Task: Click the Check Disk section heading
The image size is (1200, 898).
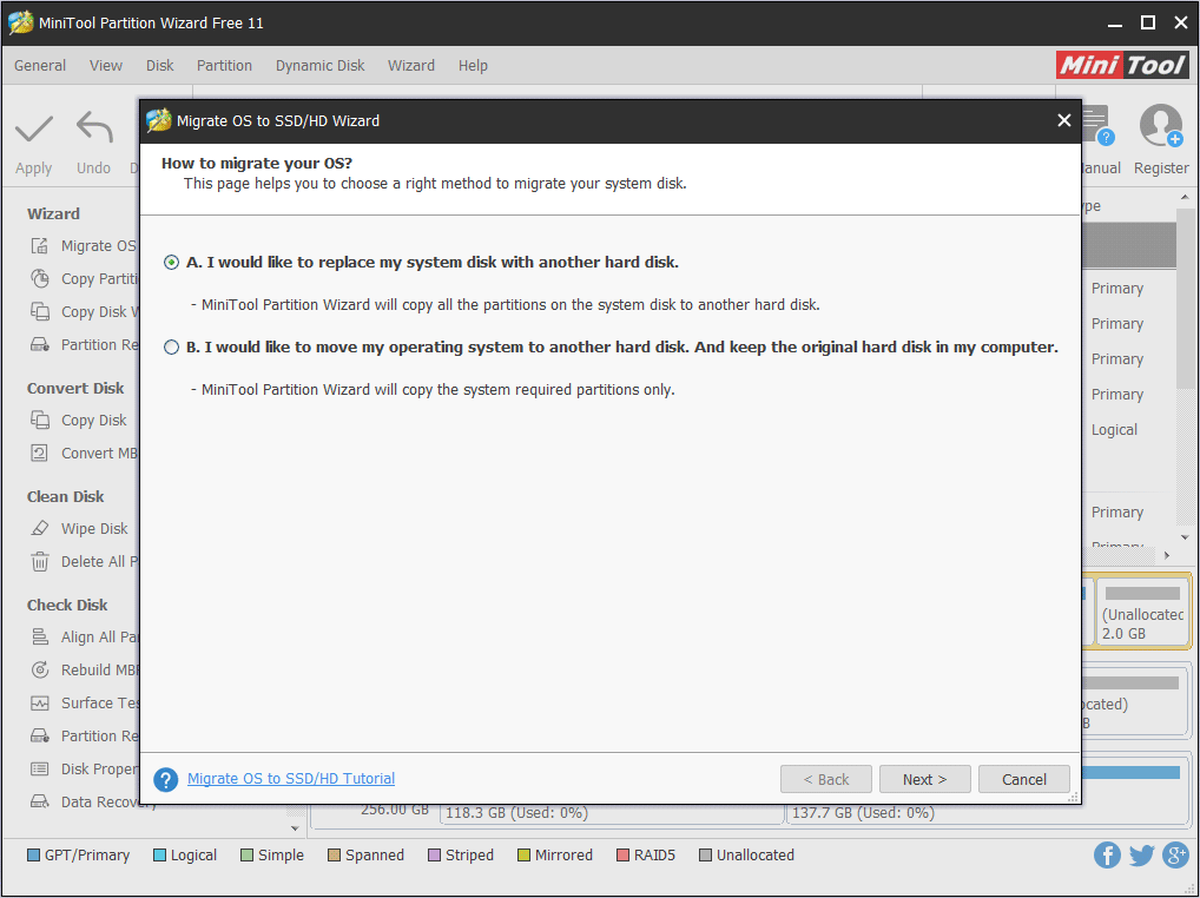Action: pyautogui.click(x=67, y=605)
